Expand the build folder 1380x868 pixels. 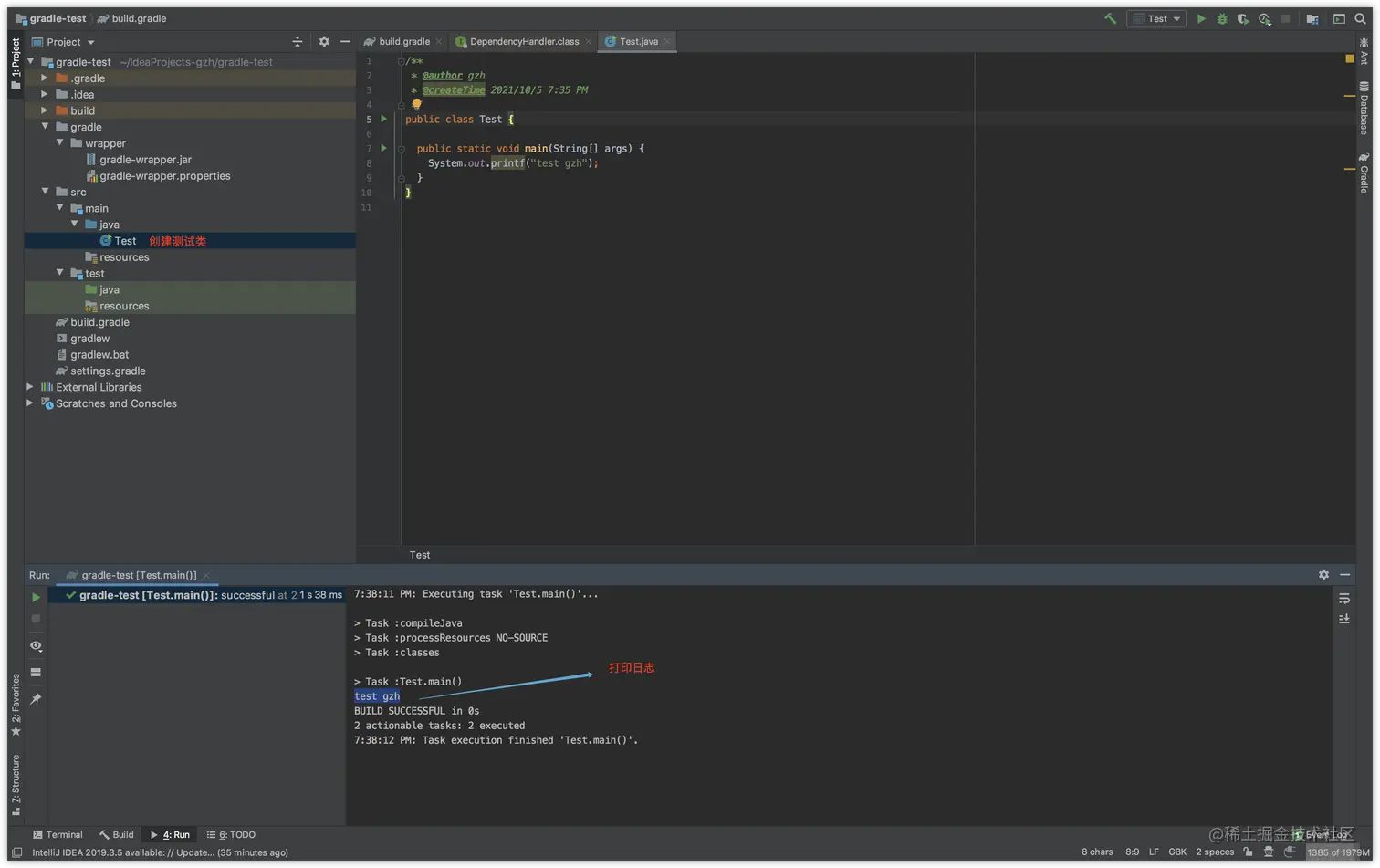45,110
